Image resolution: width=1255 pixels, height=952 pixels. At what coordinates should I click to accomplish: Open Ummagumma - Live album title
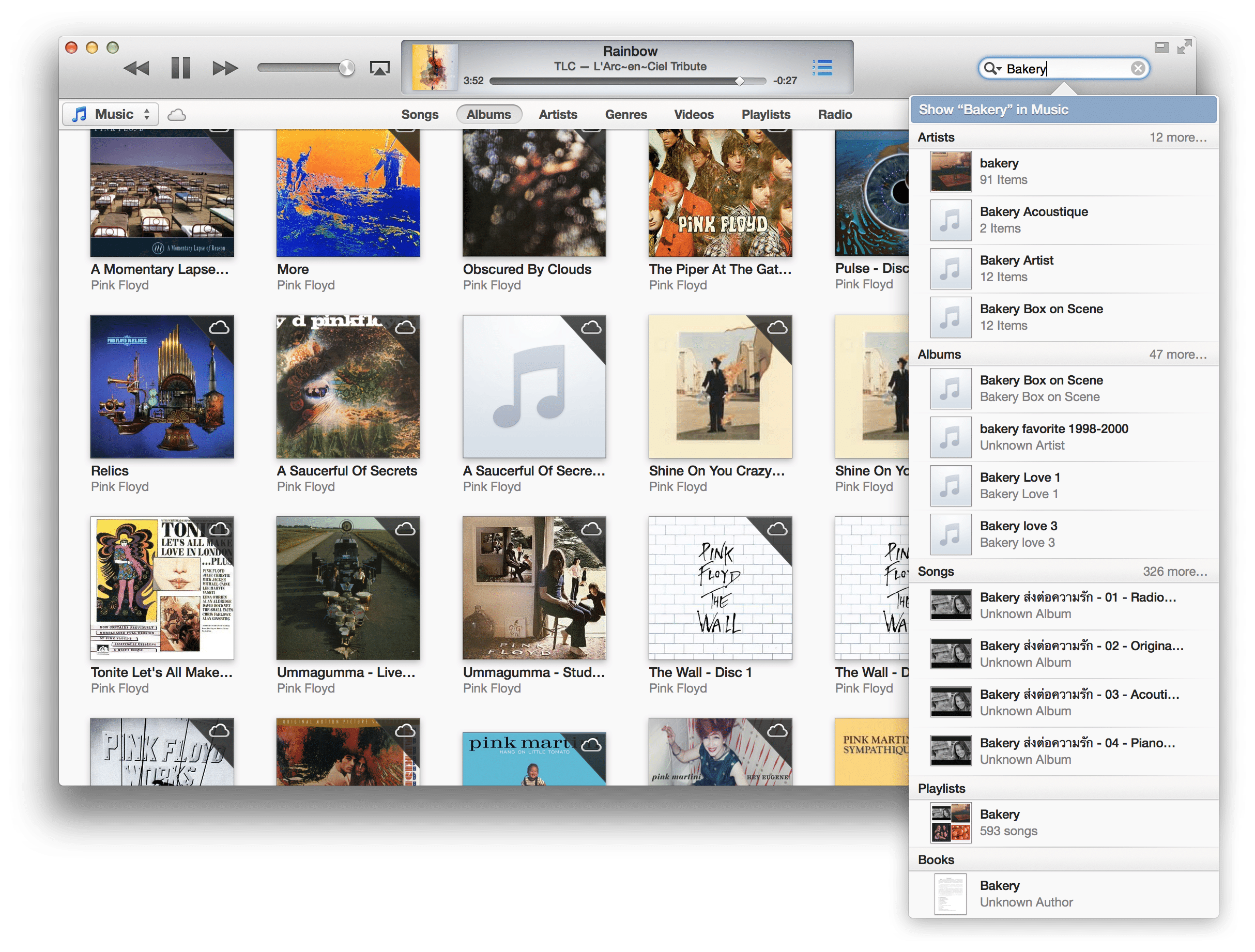(346, 672)
